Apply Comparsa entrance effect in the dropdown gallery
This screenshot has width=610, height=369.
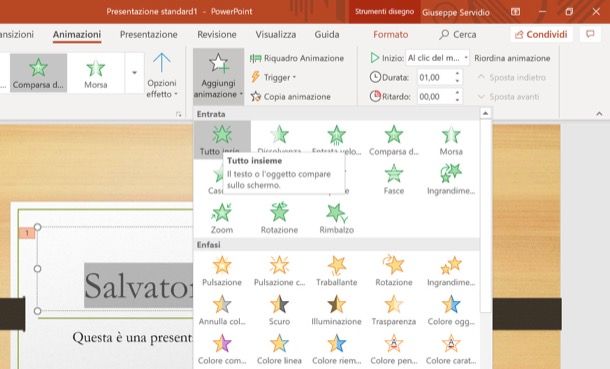coord(394,139)
